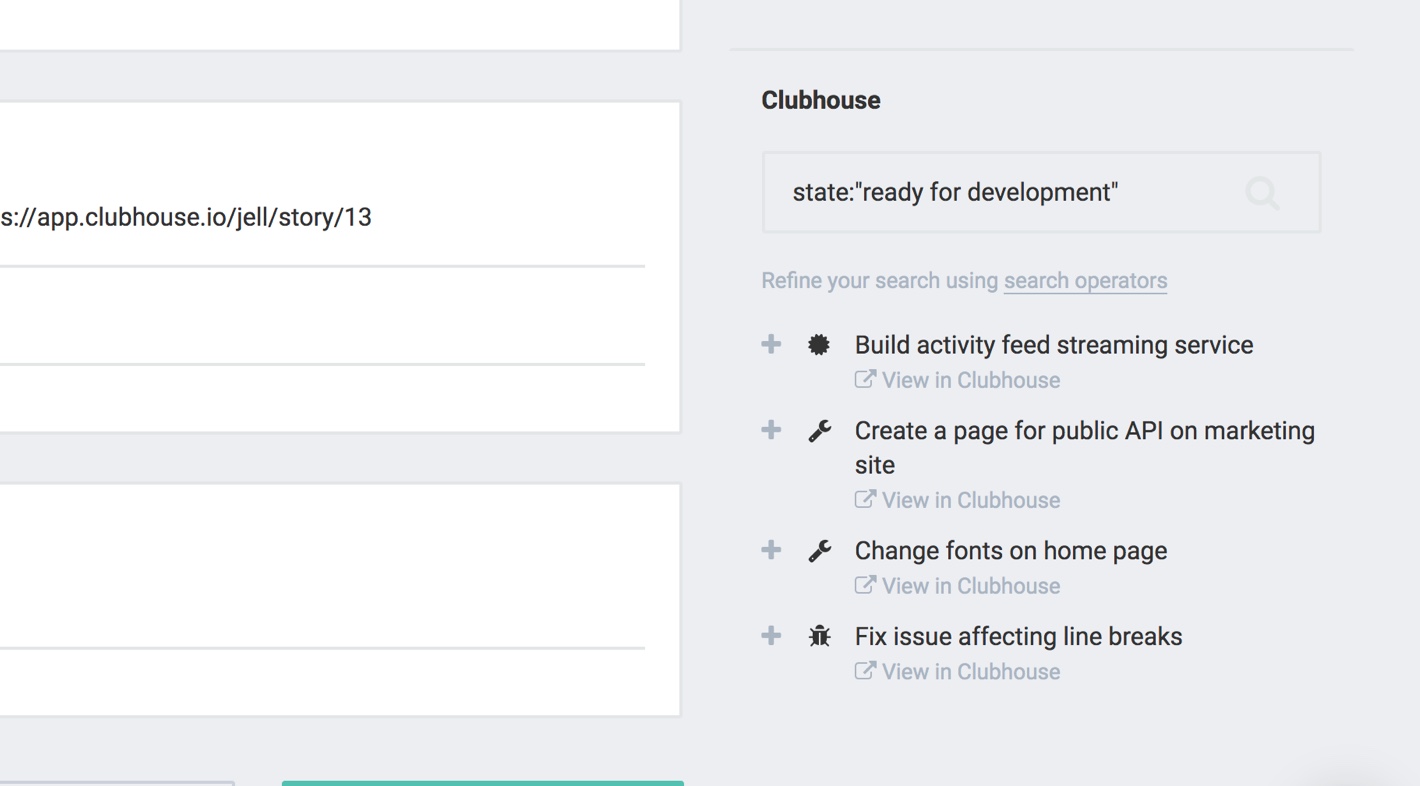The image size is (1420, 786).
Task: Add 'Build activity feed streaming service' with plus icon
Action: (771, 344)
